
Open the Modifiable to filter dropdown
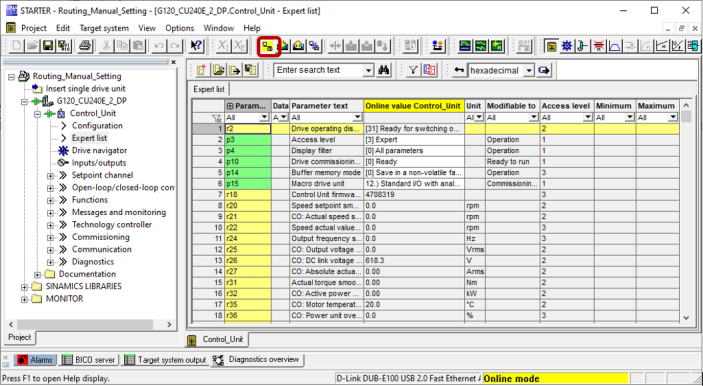click(x=534, y=117)
